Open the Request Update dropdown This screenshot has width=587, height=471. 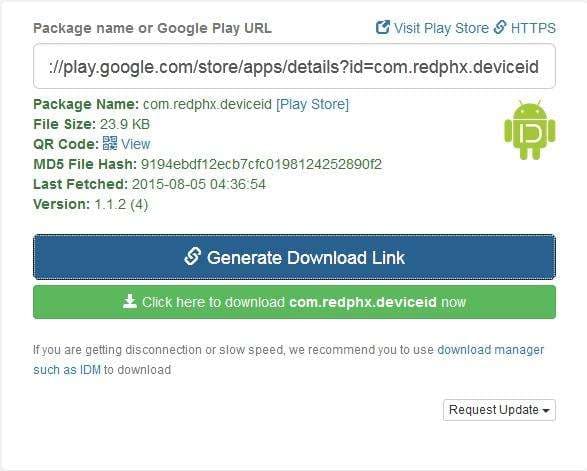(x=499, y=410)
